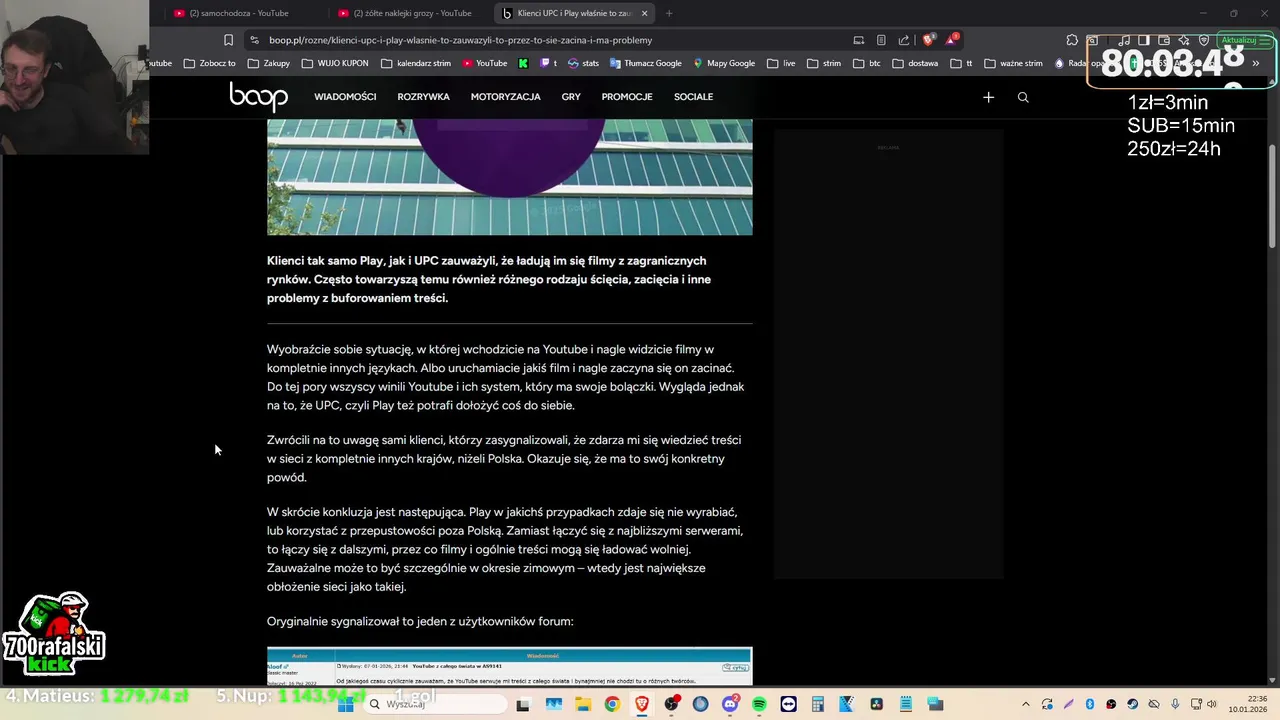Open boop site logo homepage

click(258, 96)
